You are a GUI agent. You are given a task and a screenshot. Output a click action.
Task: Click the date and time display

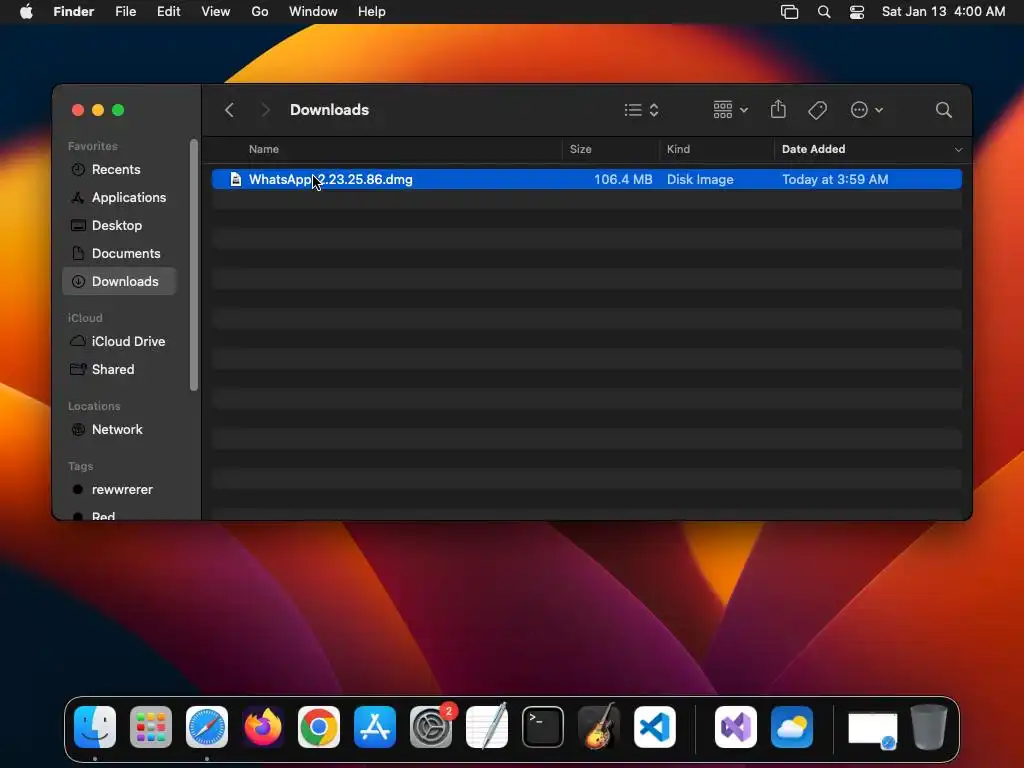click(x=943, y=12)
